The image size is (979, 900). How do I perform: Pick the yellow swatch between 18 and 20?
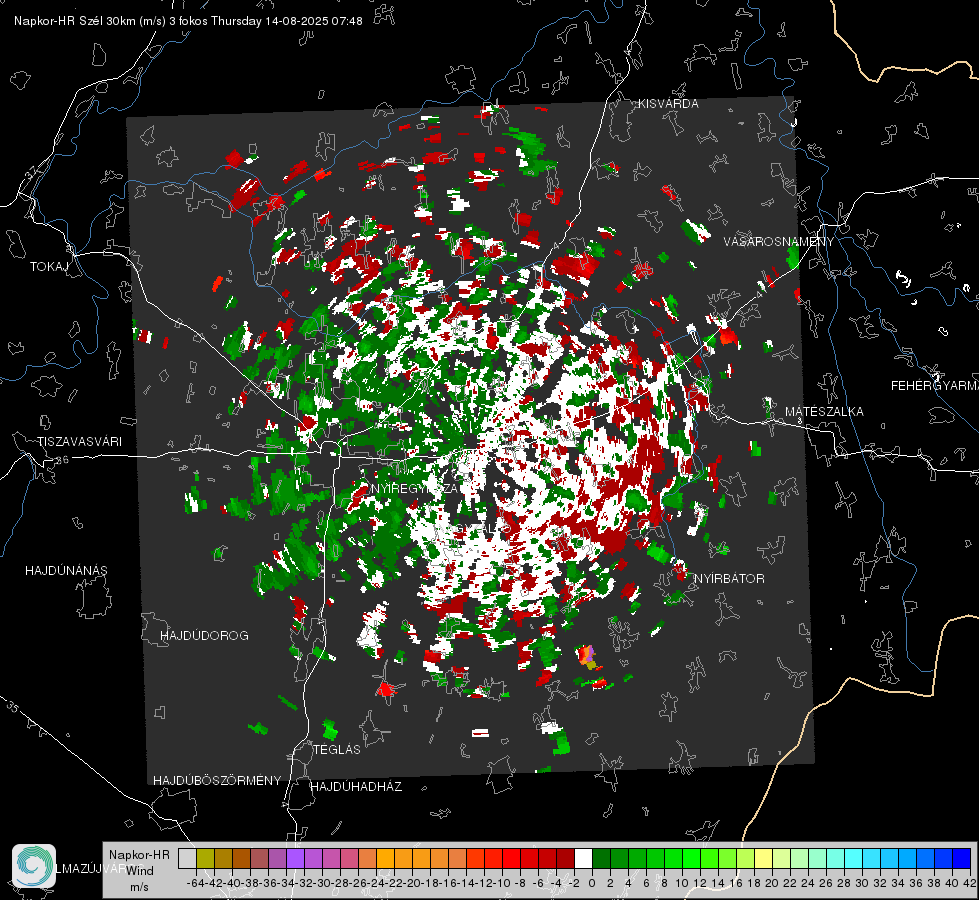click(763, 859)
